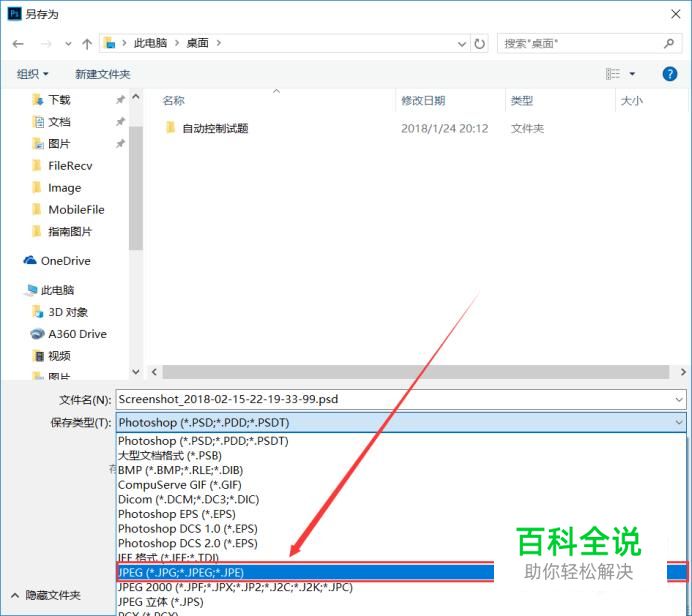Click horizontal scrollbar left arrow
Image resolution: width=692 pixels, height=616 pixels.
point(154,372)
